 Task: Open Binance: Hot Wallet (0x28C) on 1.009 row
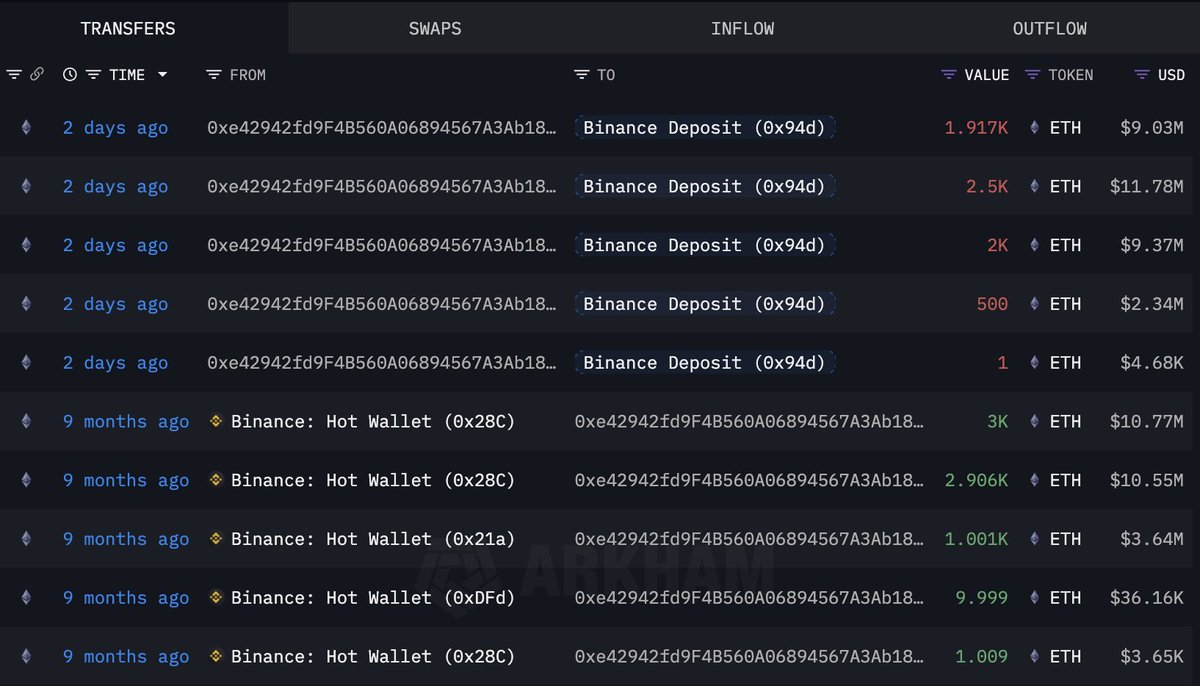tap(373, 656)
